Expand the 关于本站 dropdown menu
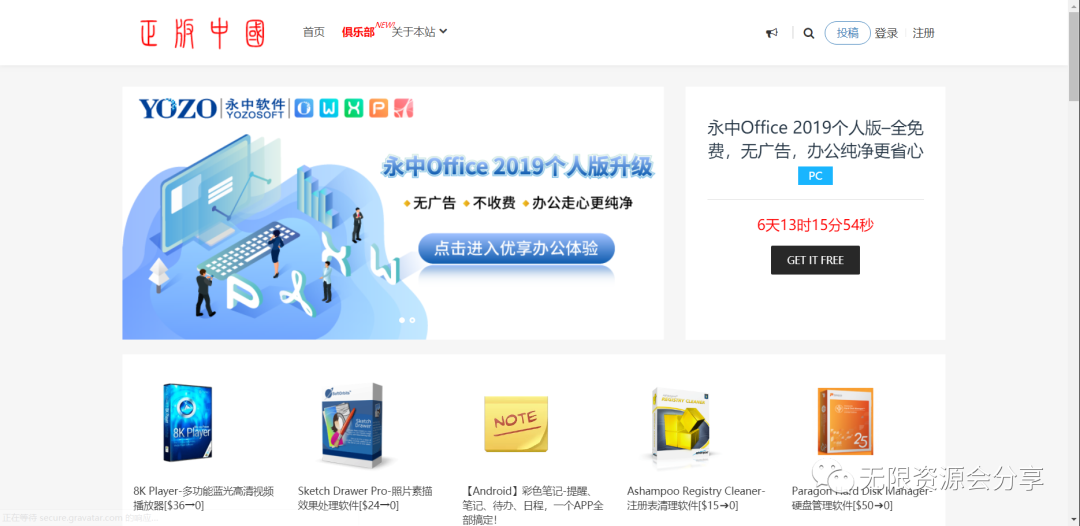The width and height of the screenshot is (1080, 526). pyautogui.click(x=419, y=32)
